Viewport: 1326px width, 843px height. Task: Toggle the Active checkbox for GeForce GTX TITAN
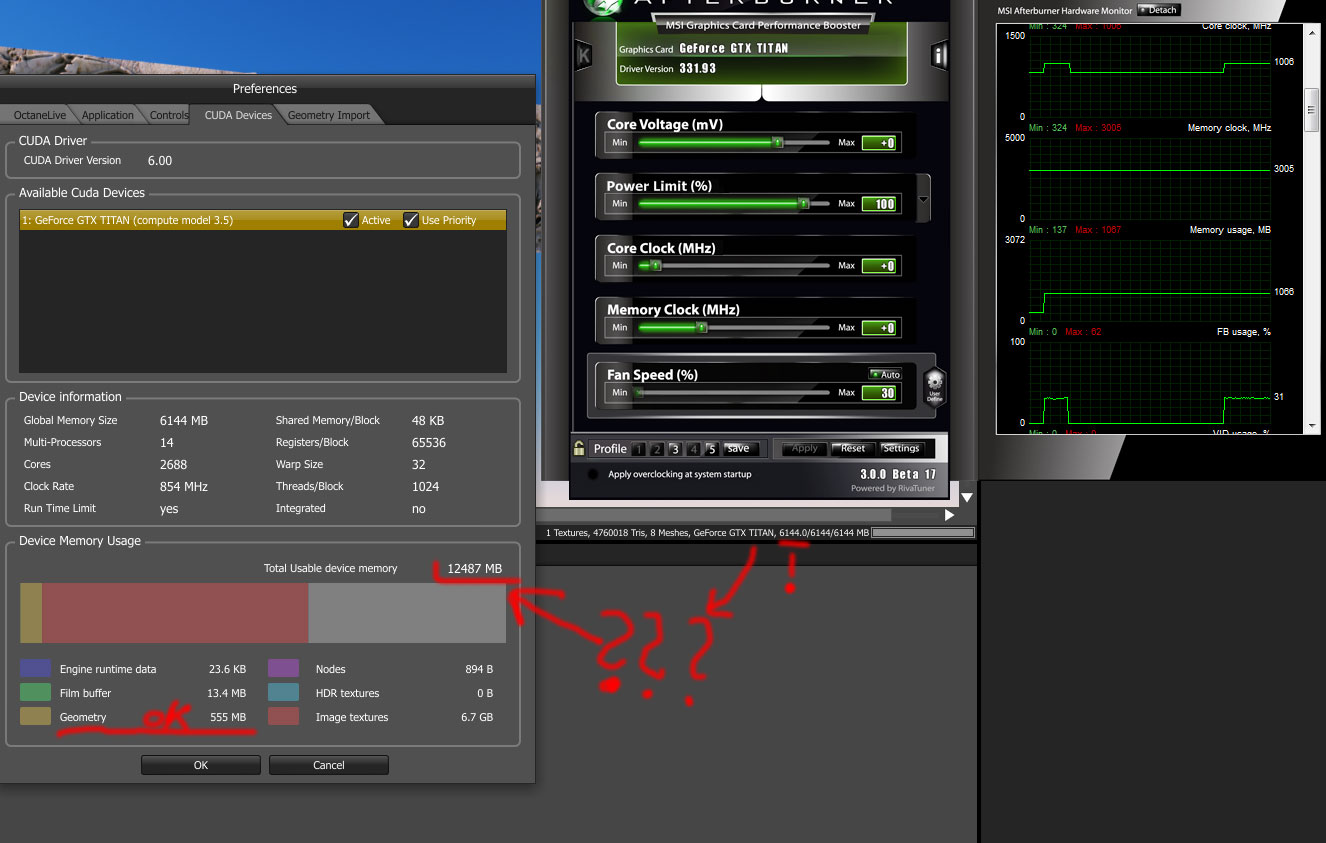(350, 220)
